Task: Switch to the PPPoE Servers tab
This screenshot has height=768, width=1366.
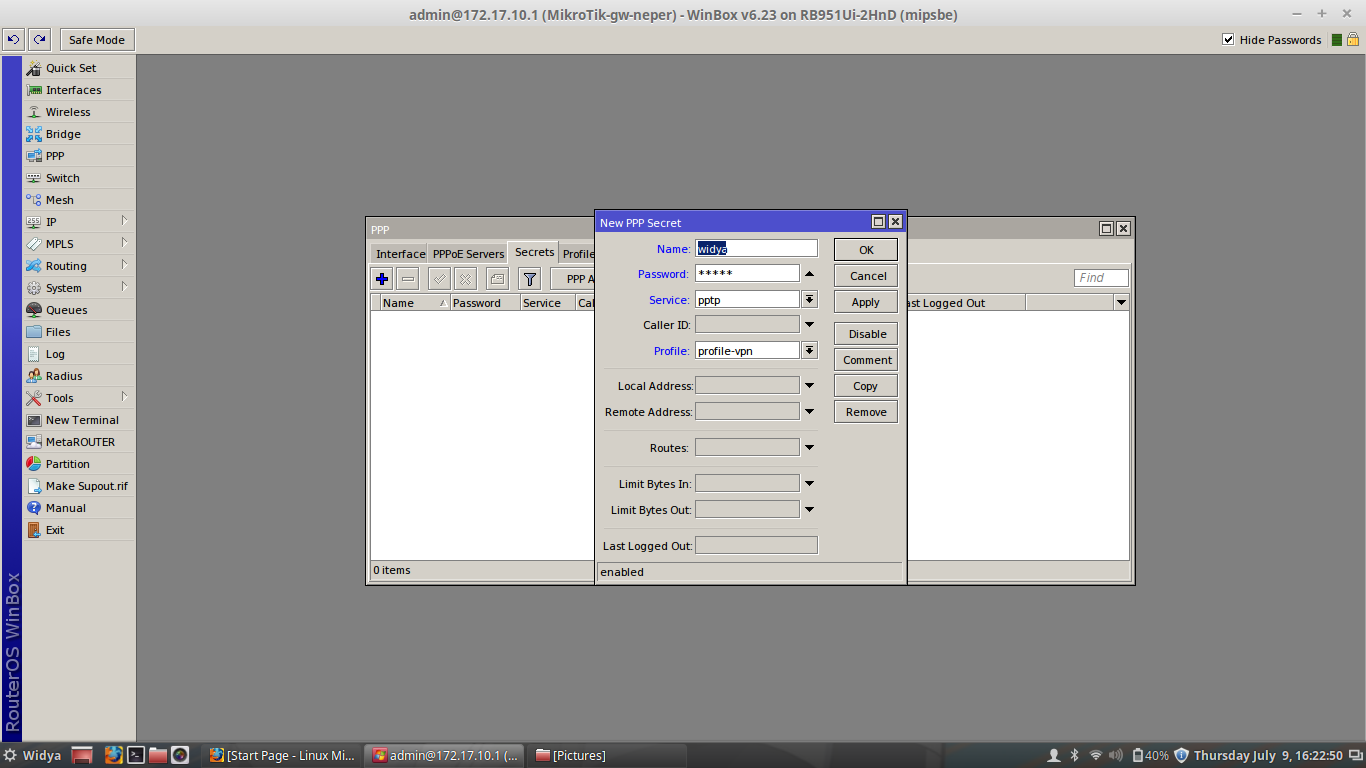Action: coord(468,254)
